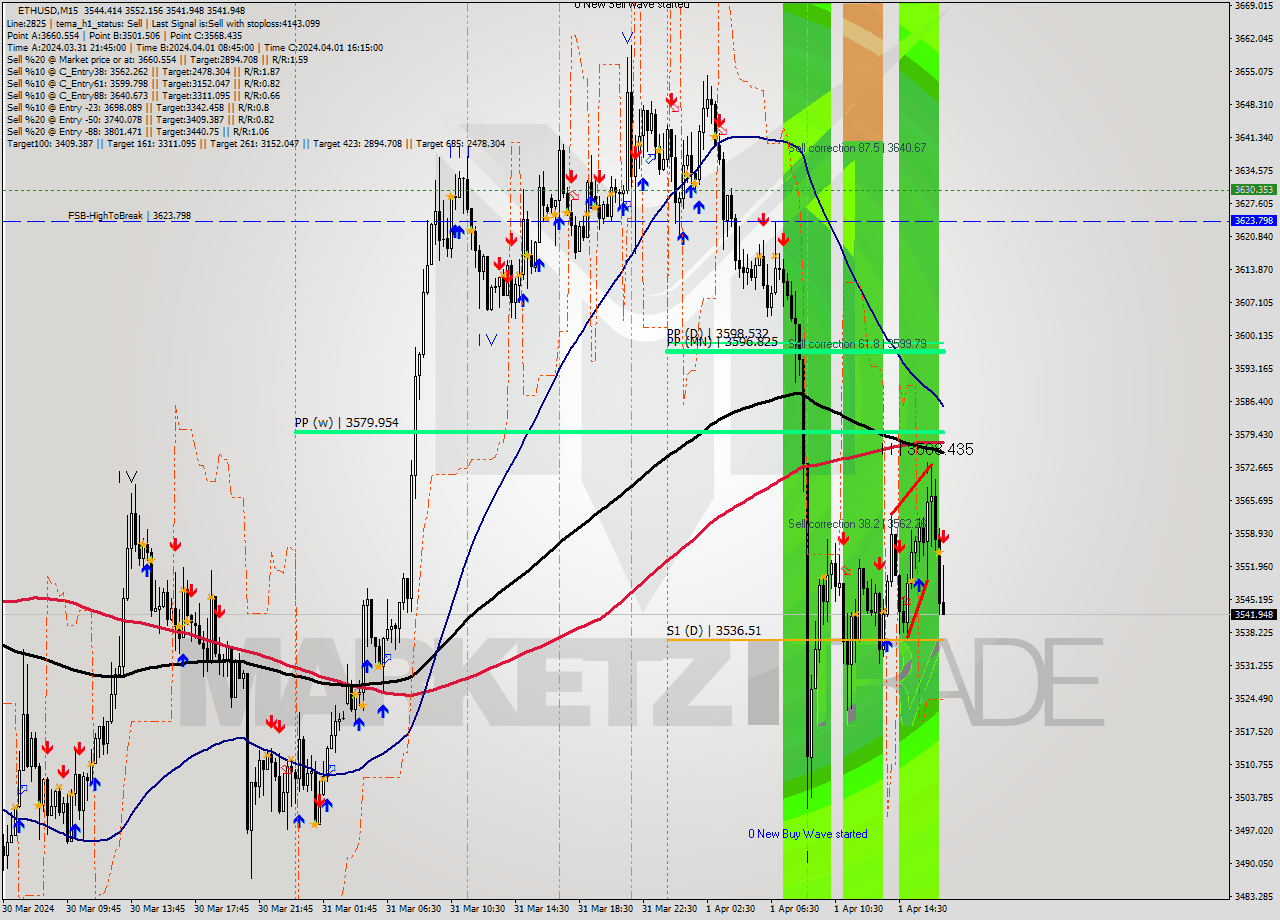Select the 'Sell %20 @ Entry -50' line
The width and height of the screenshot is (1280, 920).
click(140, 119)
